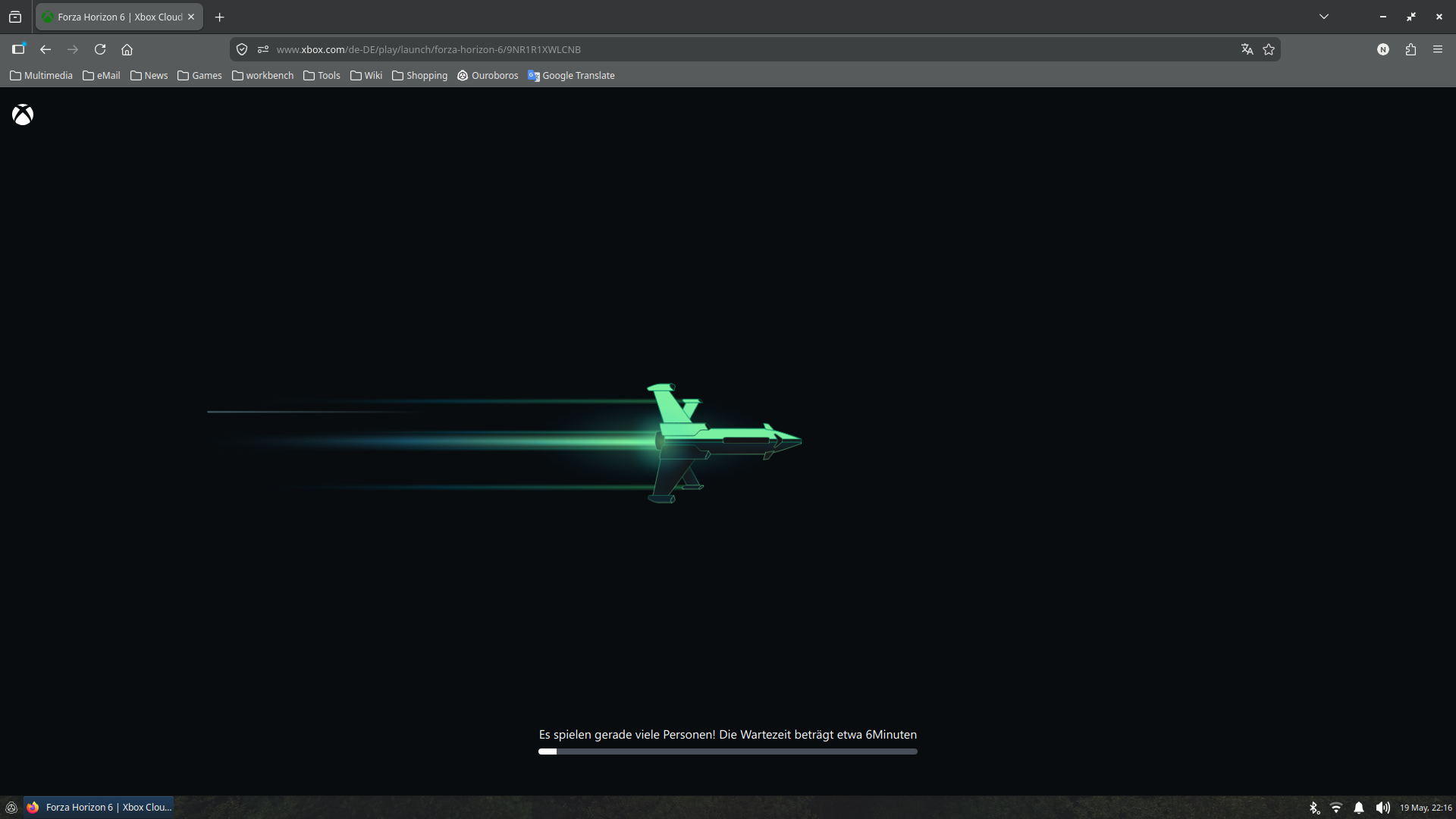
Task: Go back one page
Action: tap(45, 49)
